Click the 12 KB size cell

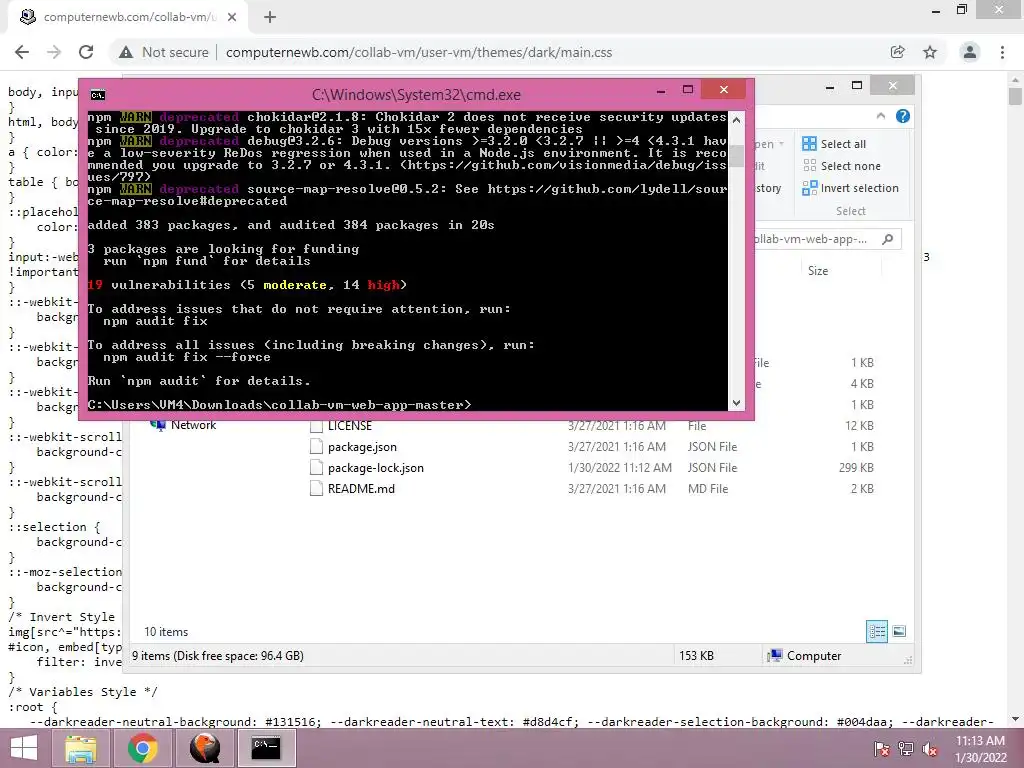(x=859, y=426)
